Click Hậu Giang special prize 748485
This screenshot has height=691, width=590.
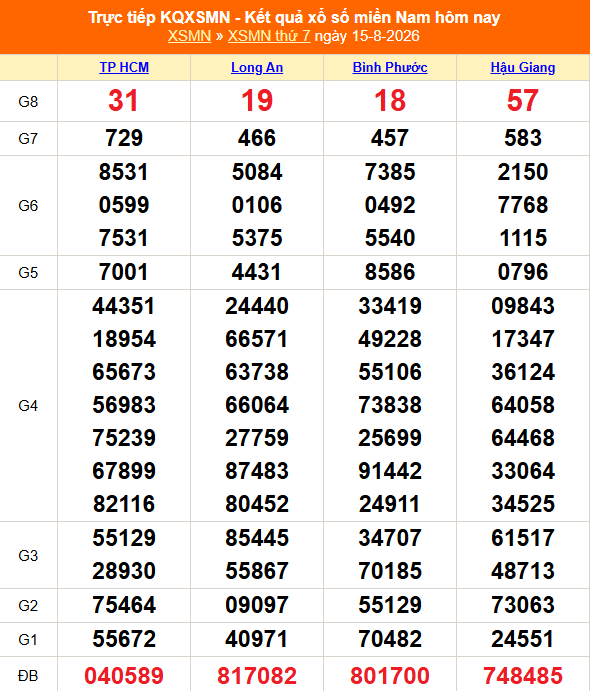point(523,676)
